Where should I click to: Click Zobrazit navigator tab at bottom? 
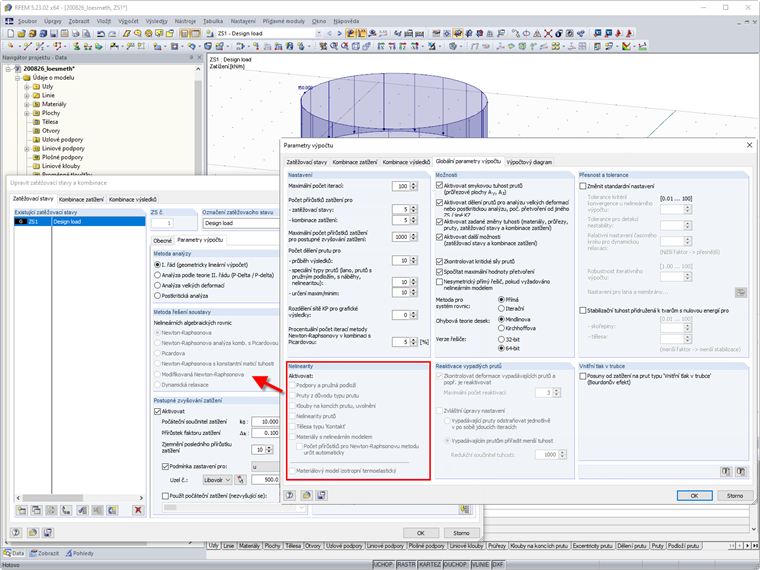(44, 554)
